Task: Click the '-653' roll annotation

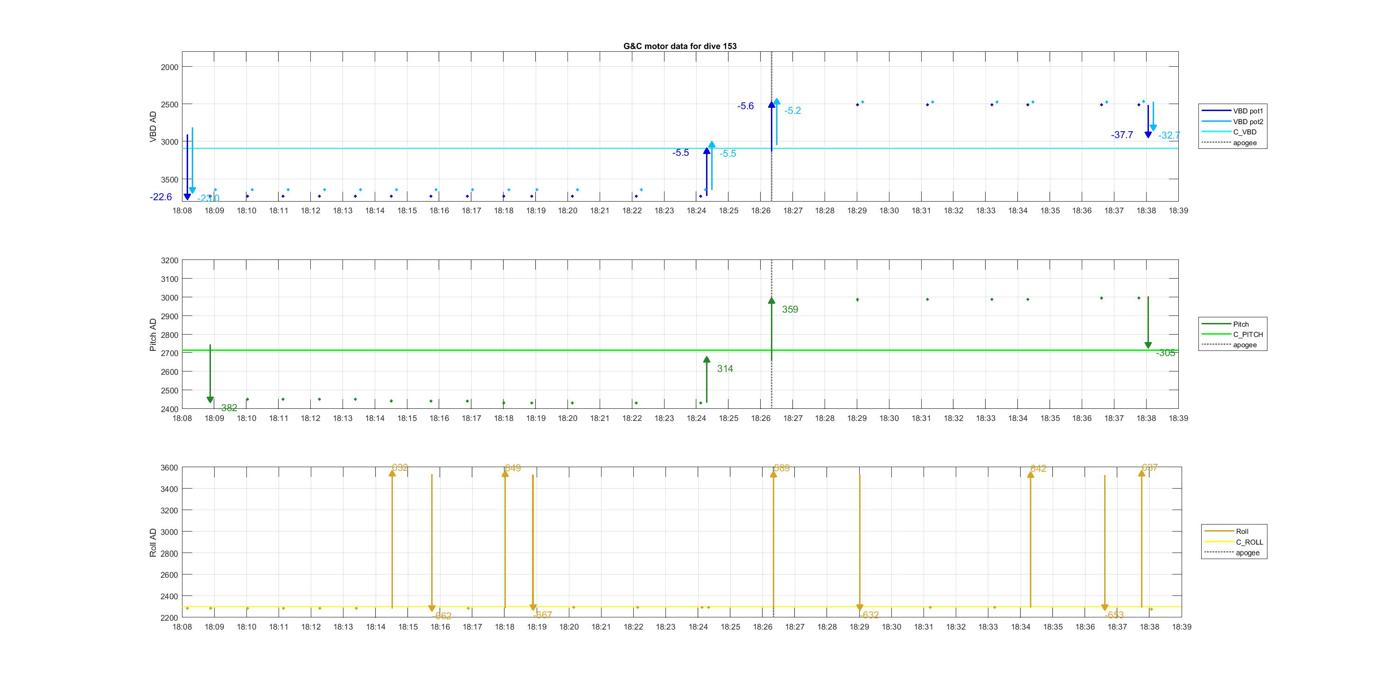Action: pyautogui.click(x=1116, y=615)
